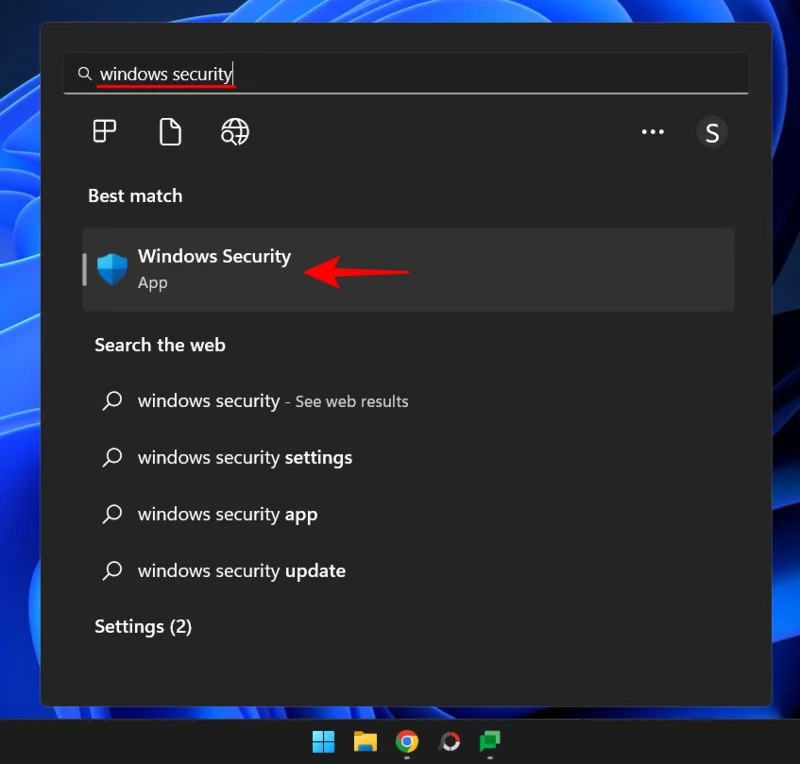
Task: Launch Google Chrome from the taskbar
Action: 406,742
